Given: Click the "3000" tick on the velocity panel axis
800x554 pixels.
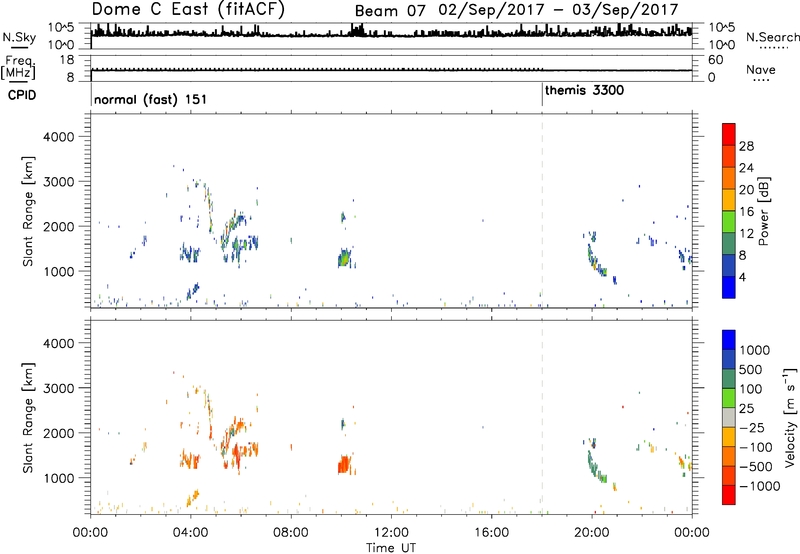Looking at the screenshot, I should point(59,388).
